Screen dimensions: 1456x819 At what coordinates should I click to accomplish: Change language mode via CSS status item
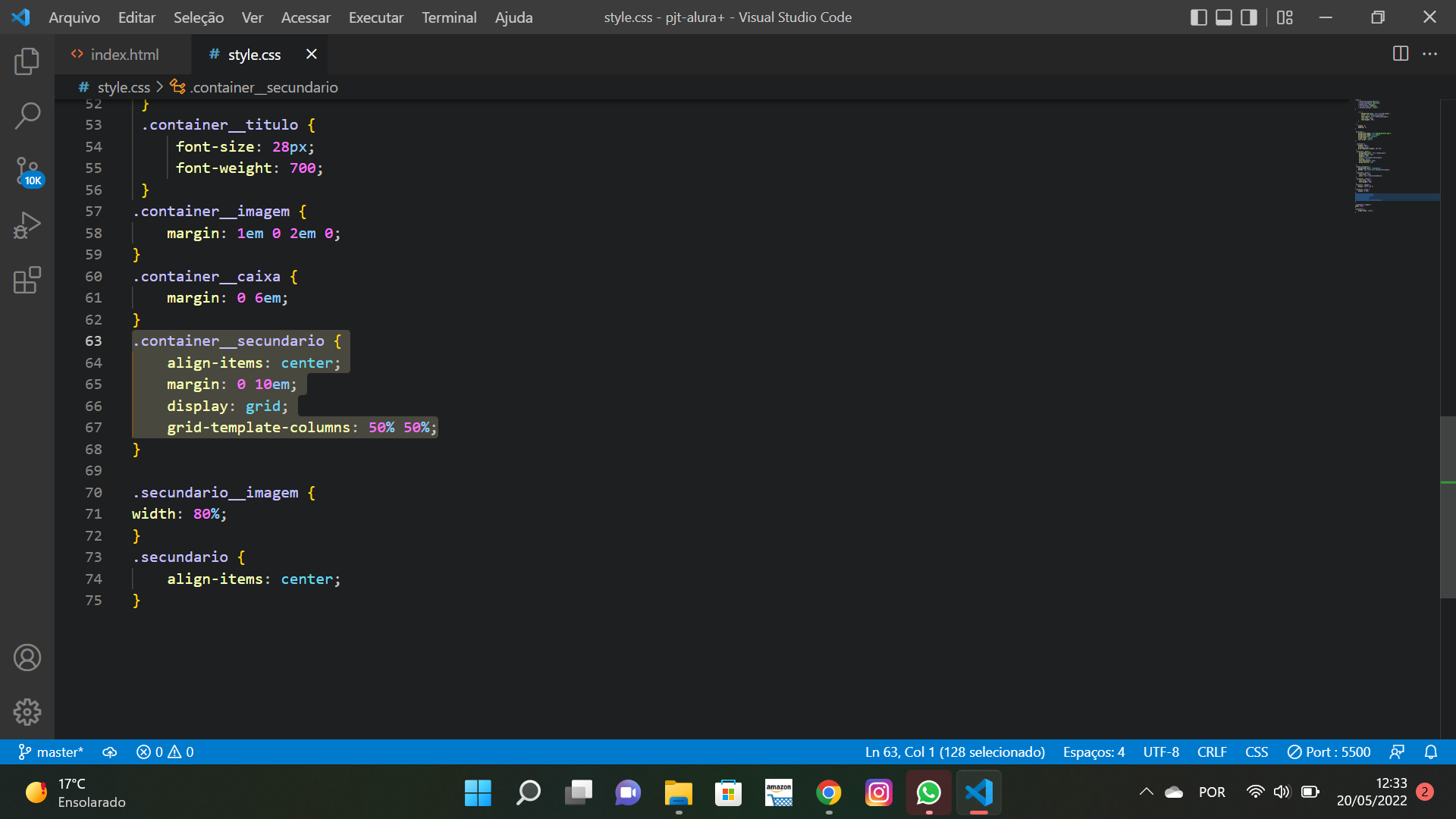click(1257, 752)
